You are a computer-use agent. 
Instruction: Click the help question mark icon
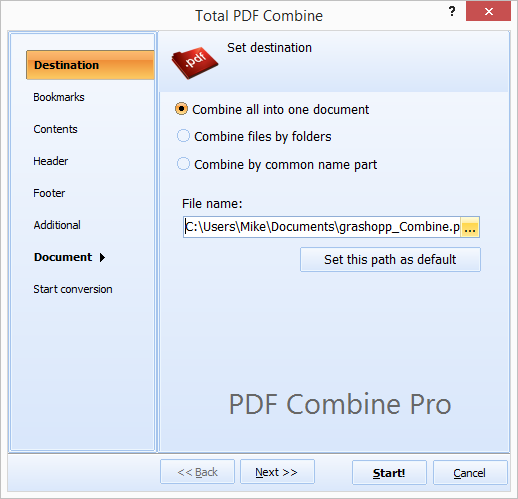pyautogui.click(x=452, y=11)
